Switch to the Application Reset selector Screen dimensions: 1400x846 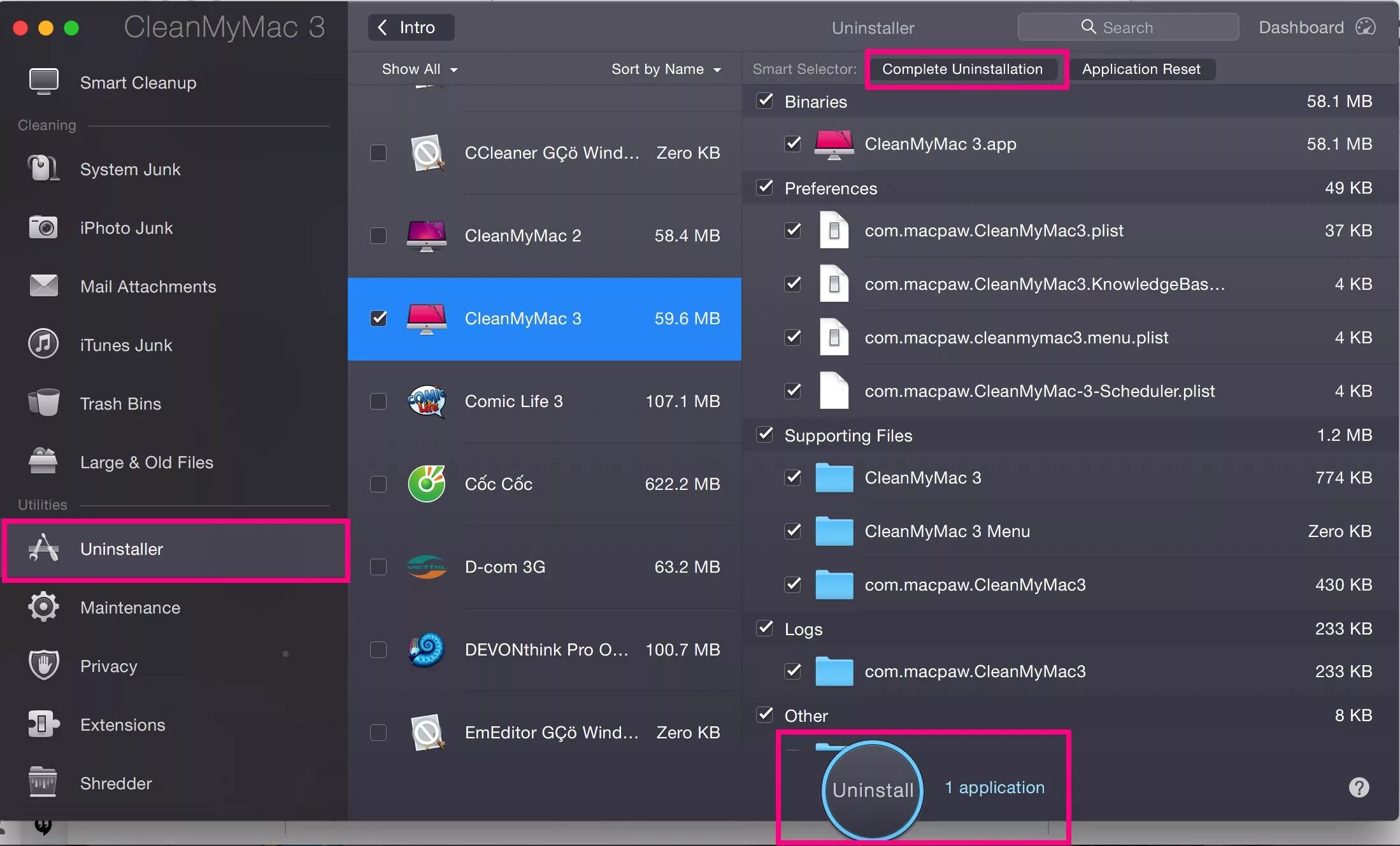(1141, 69)
